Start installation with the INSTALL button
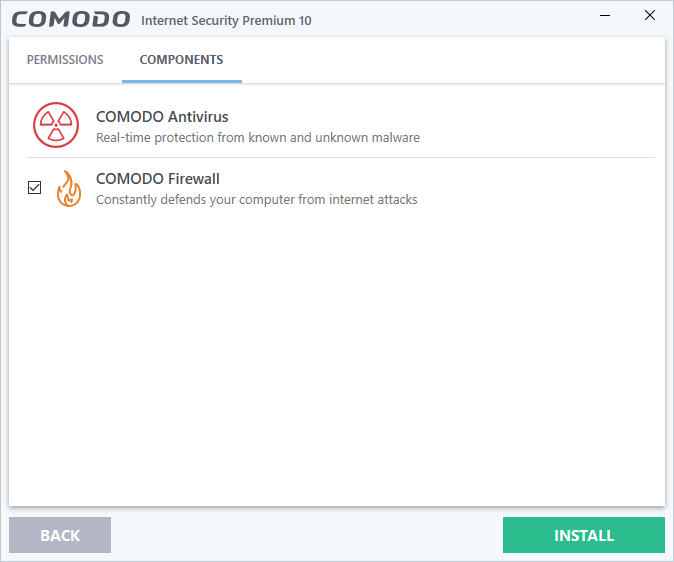 coord(583,535)
